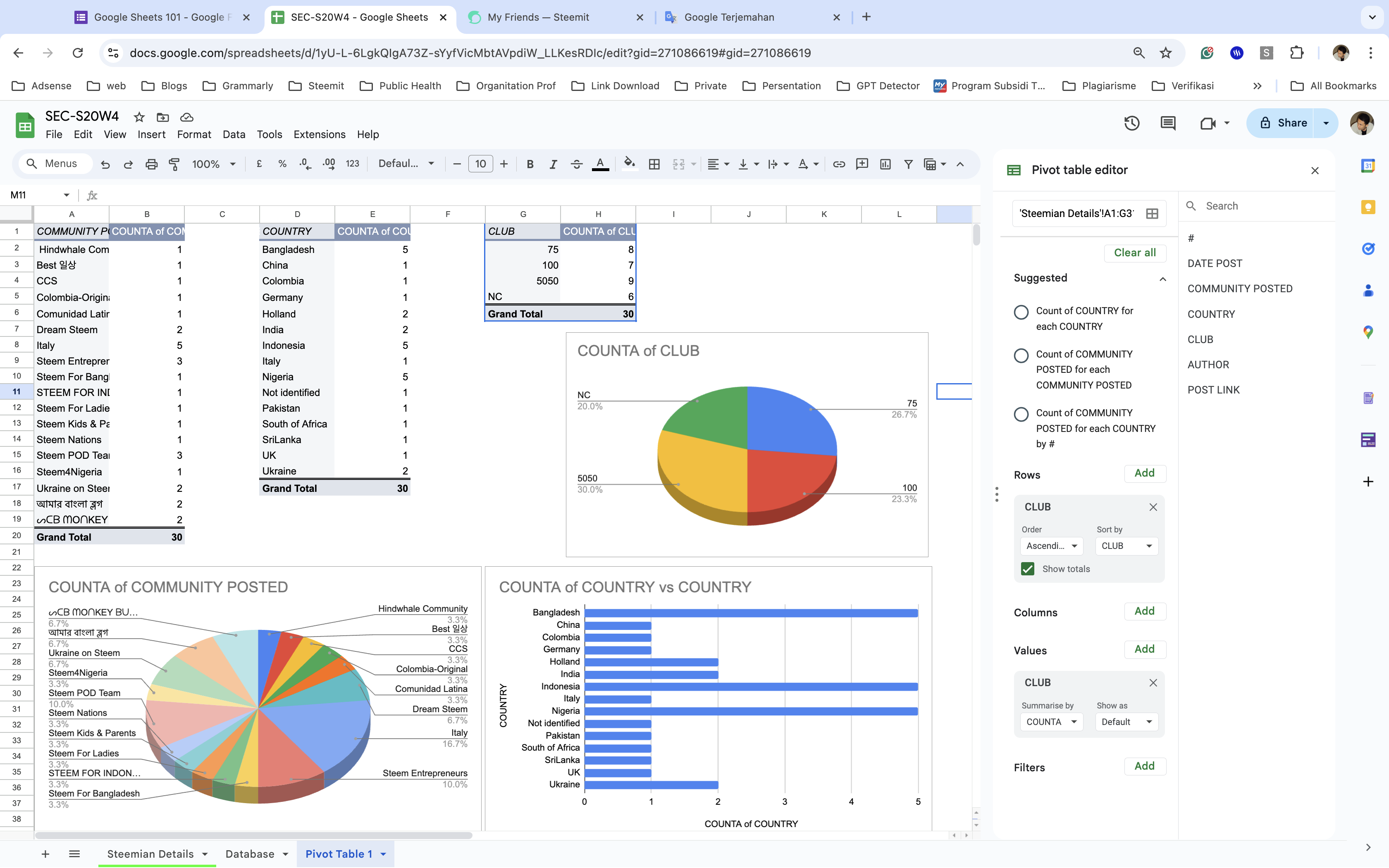Open the borders tool

[x=654, y=164]
